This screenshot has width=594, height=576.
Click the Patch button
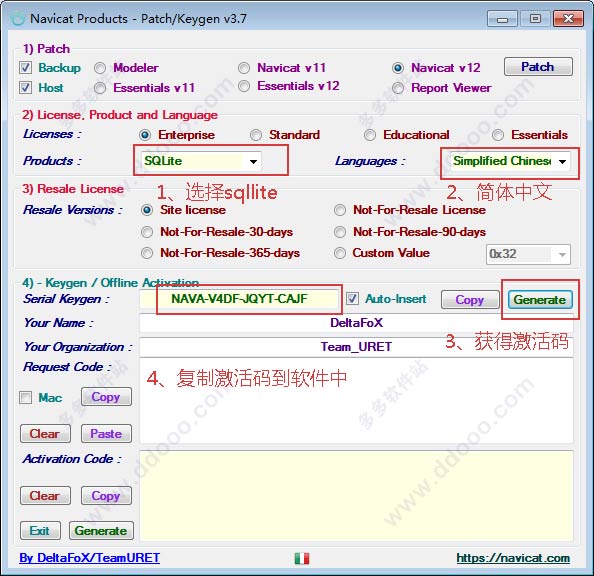(538, 67)
